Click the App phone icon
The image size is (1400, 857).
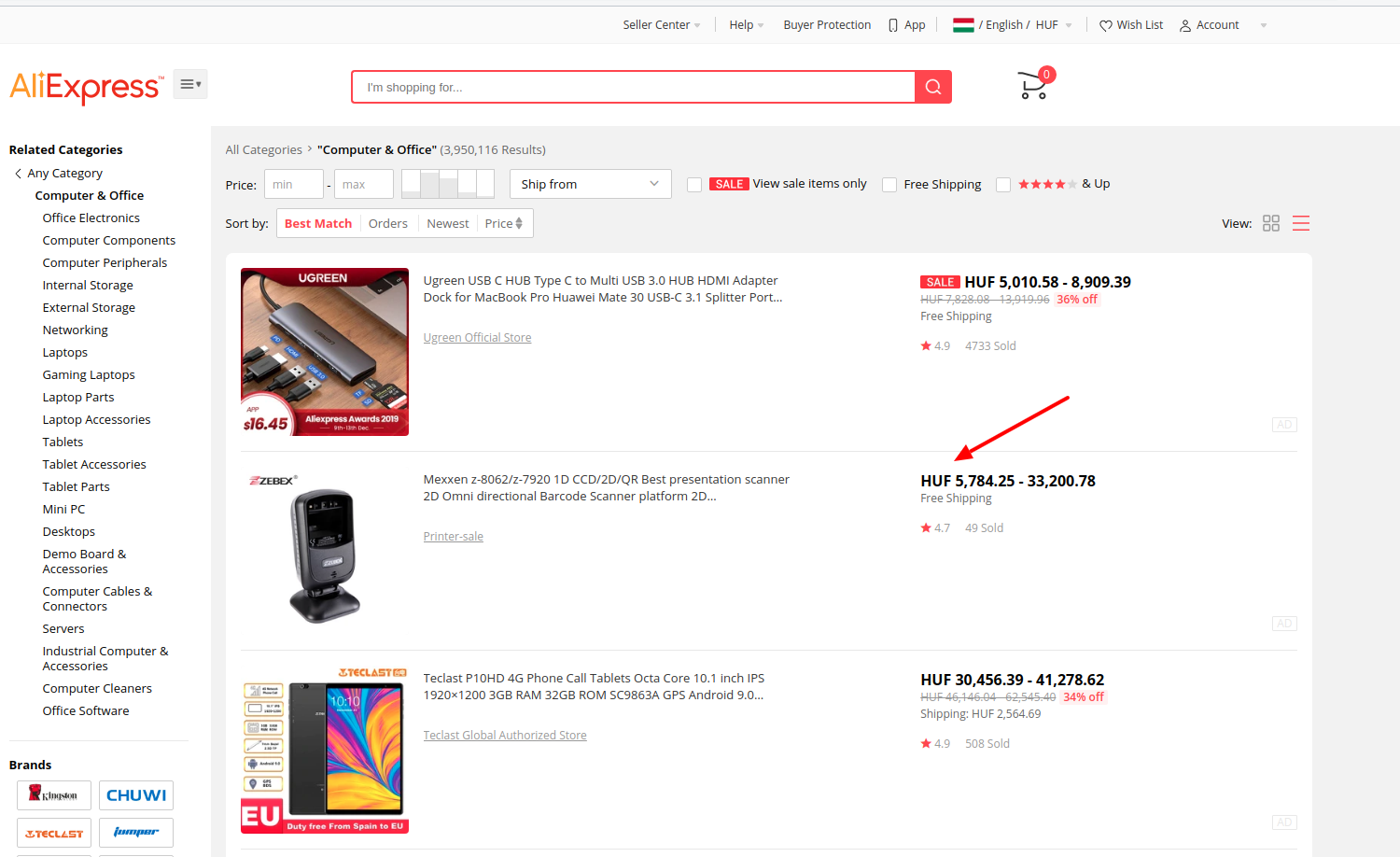(x=893, y=25)
